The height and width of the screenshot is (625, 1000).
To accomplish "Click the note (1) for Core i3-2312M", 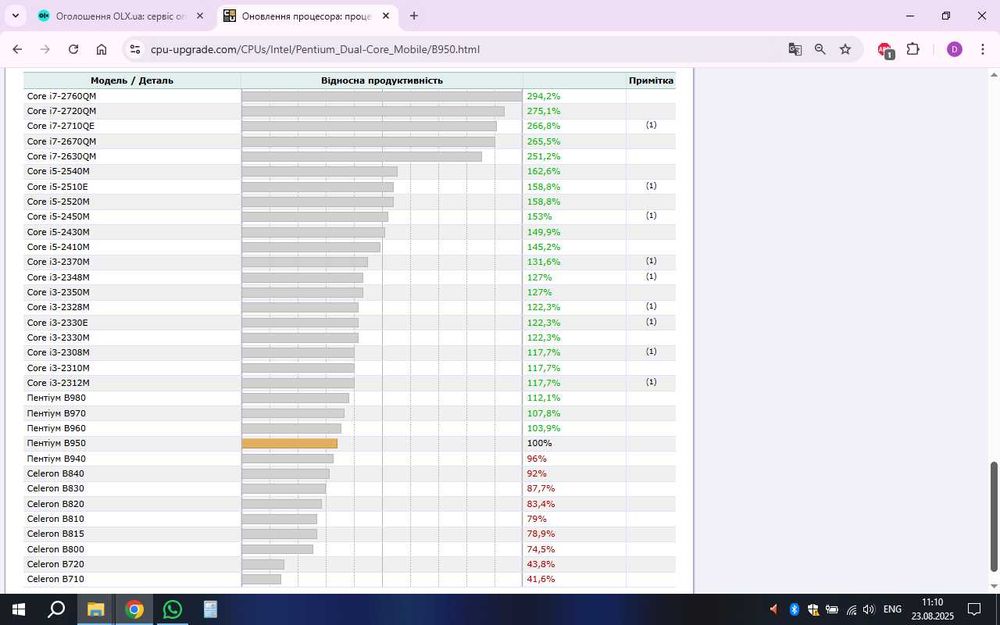I will coord(651,382).
